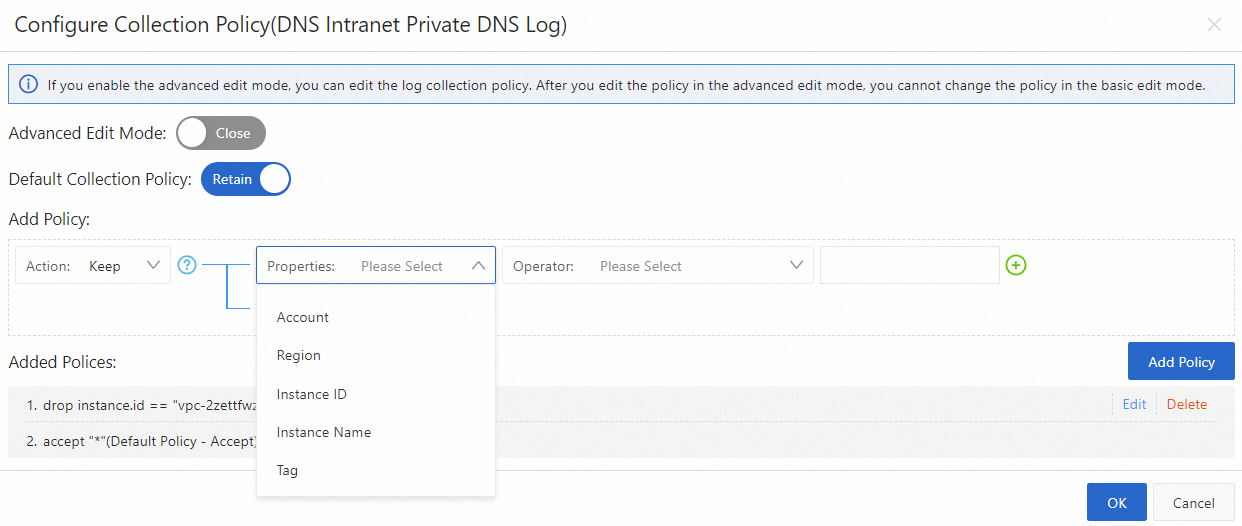The width and height of the screenshot is (1242, 526).
Task: Choose Instance ID option
Action: click(x=312, y=394)
